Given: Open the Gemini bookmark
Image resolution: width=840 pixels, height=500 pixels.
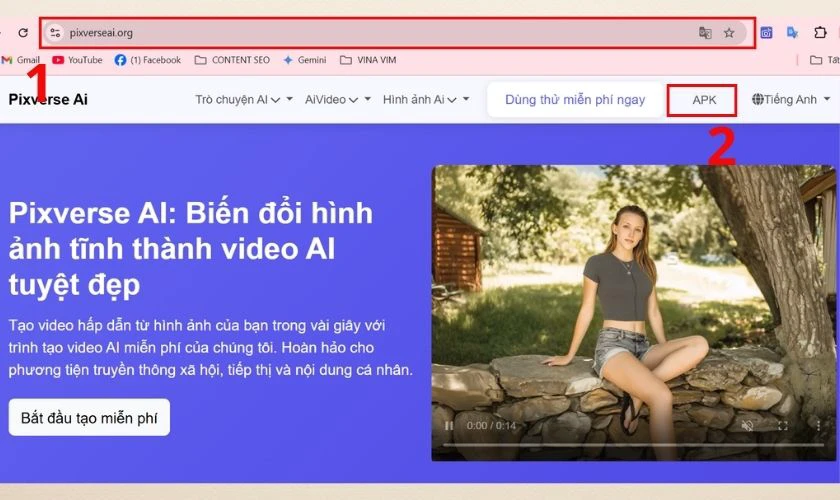Looking at the screenshot, I should [305, 60].
